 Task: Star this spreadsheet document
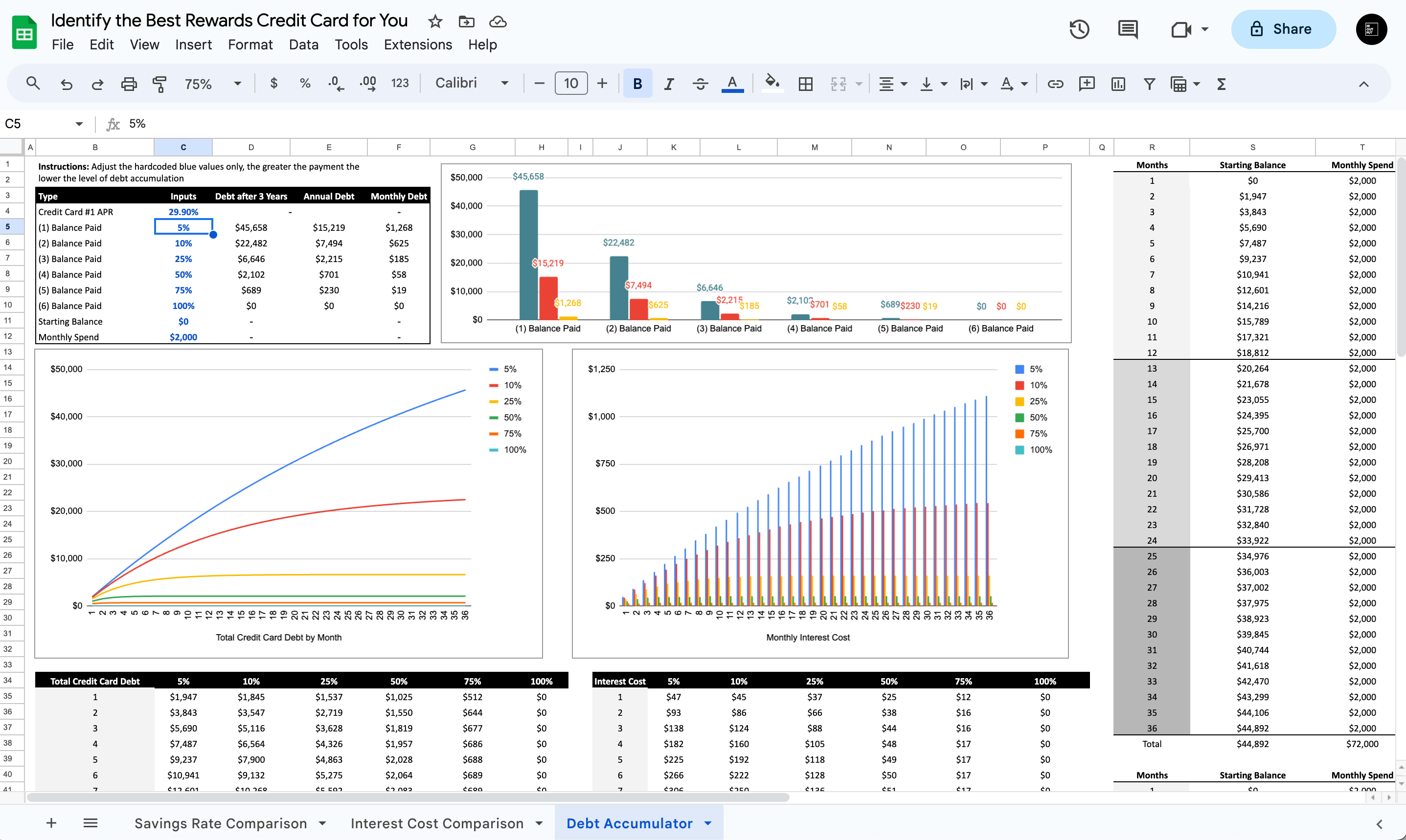coord(435,22)
